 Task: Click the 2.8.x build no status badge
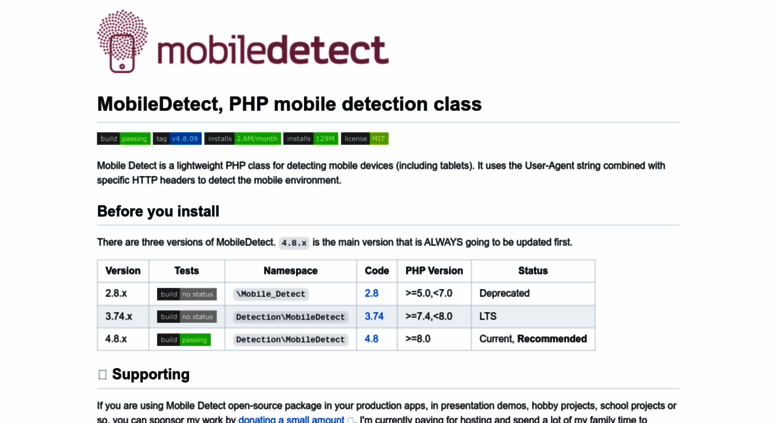tap(187, 294)
